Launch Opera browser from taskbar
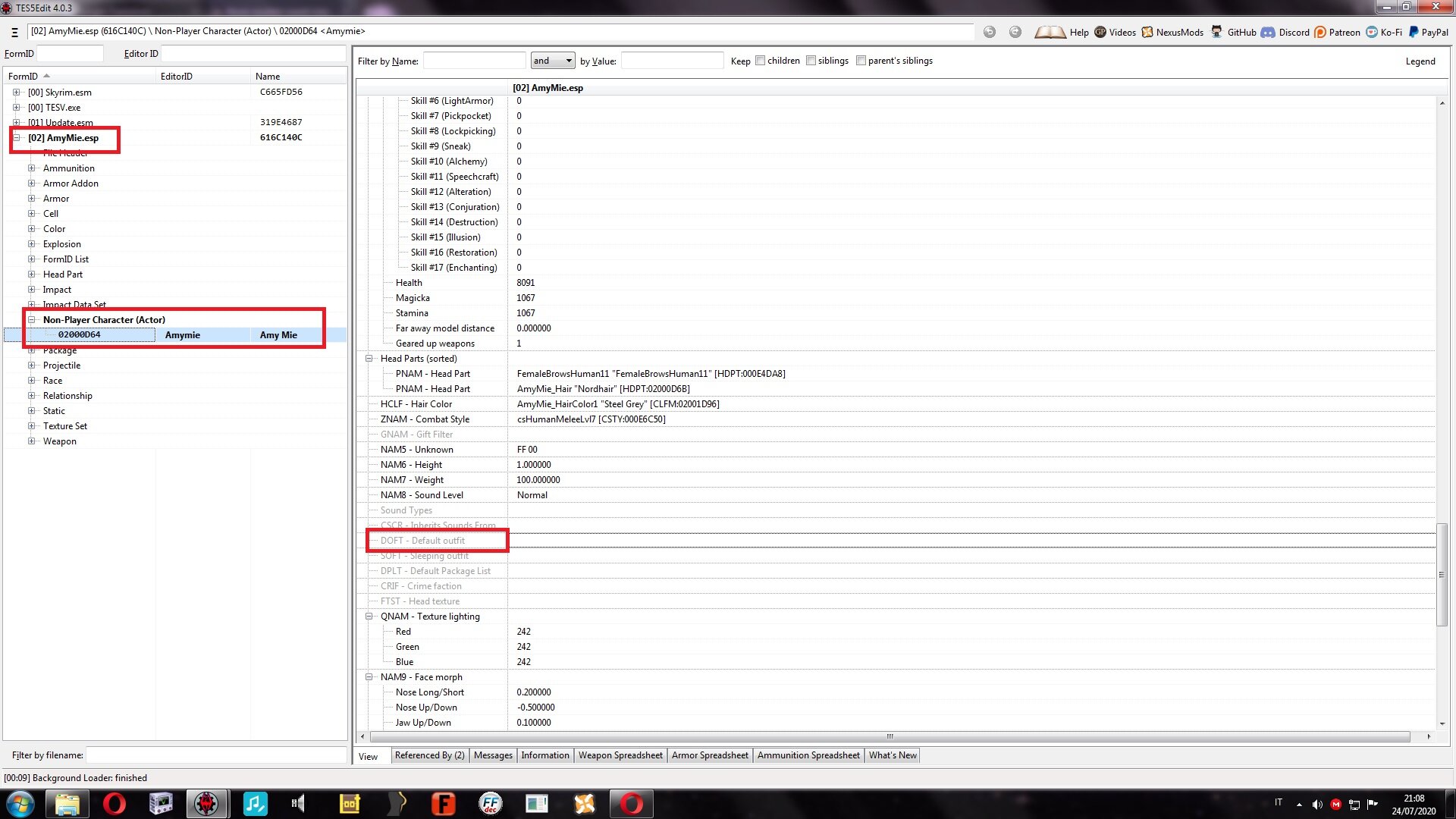Image resolution: width=1456 pixels, height=819 pixels. click(114, 804)
